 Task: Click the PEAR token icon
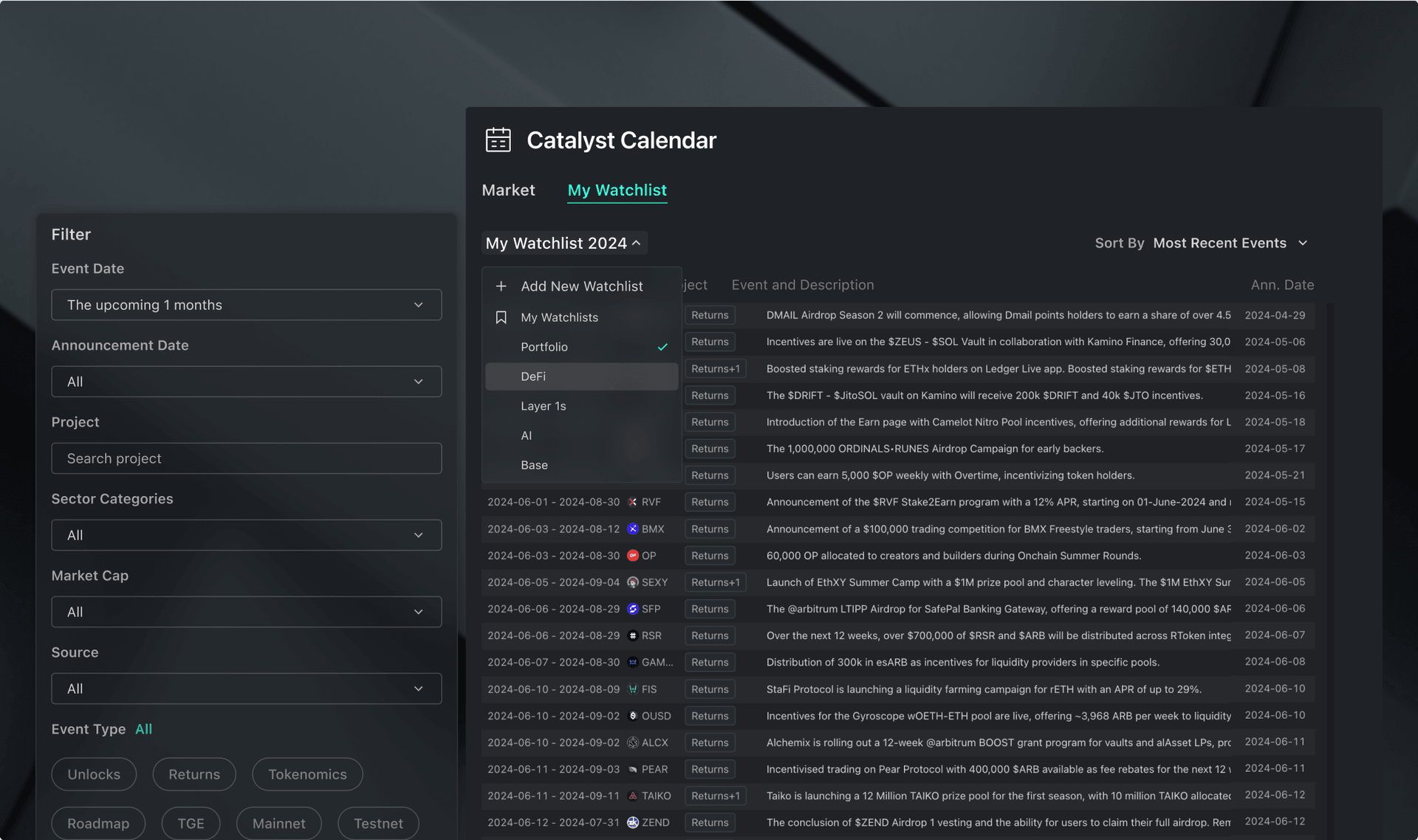[633, 769]
